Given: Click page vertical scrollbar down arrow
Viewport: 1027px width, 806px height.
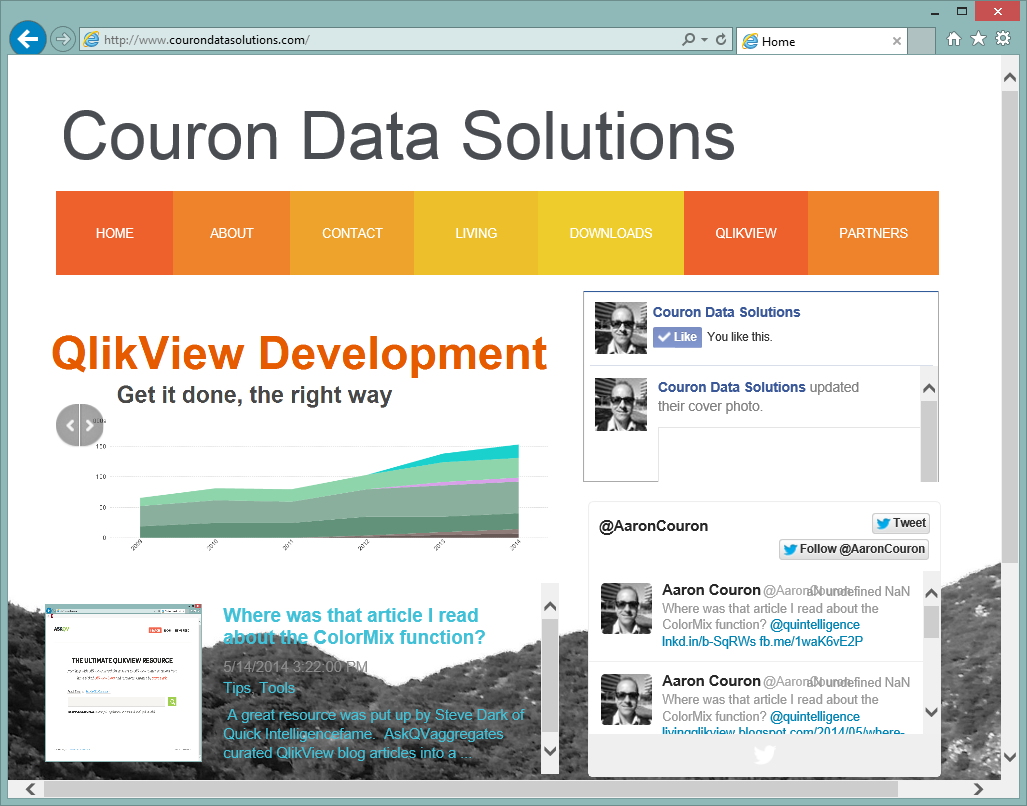Looking at the screenshot, I should 1010,757.
